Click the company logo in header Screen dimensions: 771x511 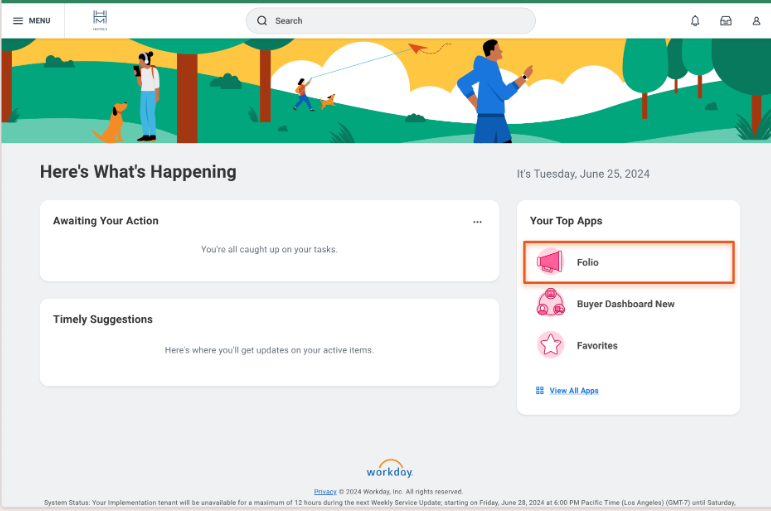click(x=100, y=20)
